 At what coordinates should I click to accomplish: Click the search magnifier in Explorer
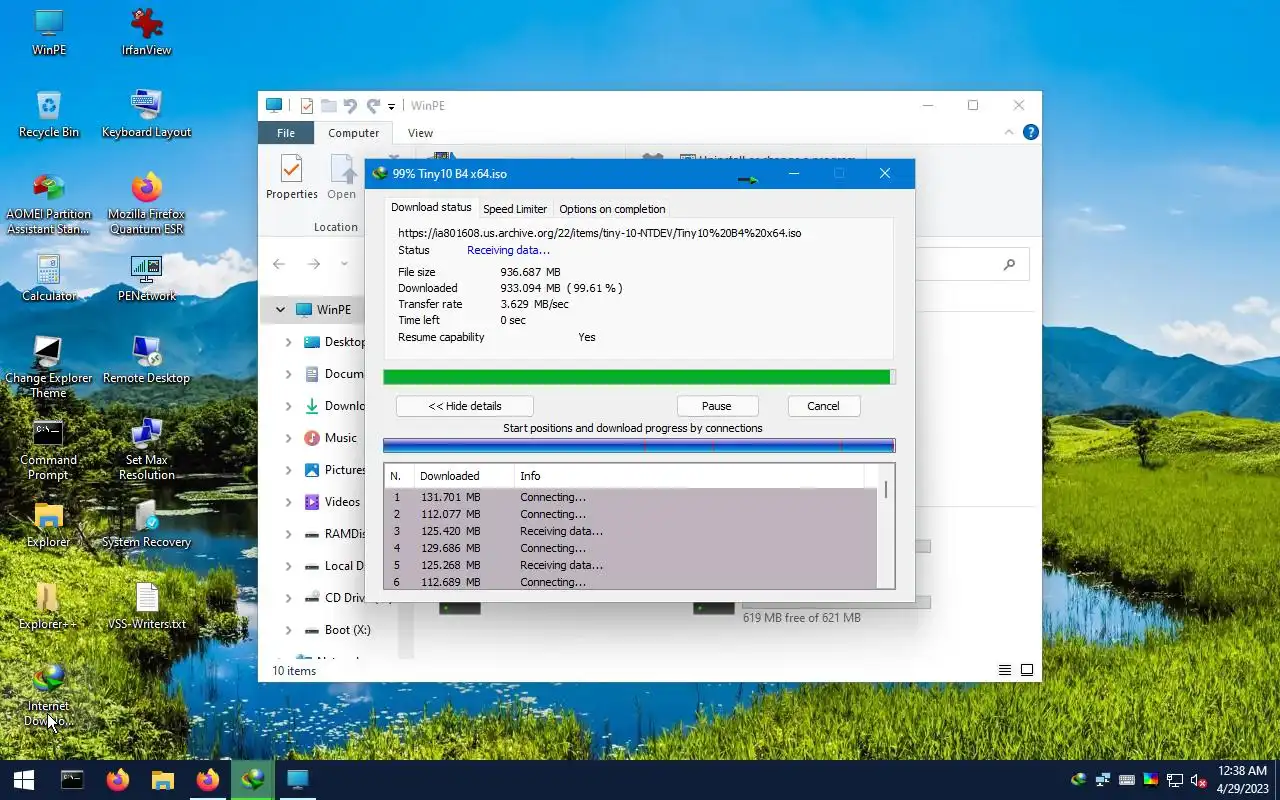click(1009, 264)
